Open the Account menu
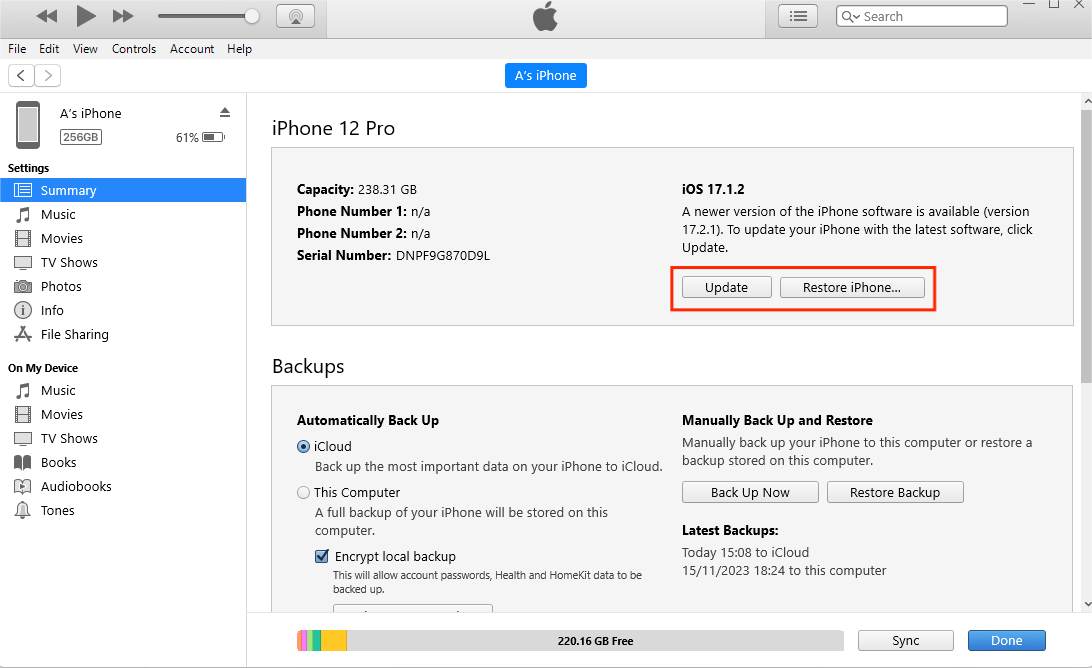This screenshot has width=1092, height=668. pyautogui.click(x=192, y=49)
